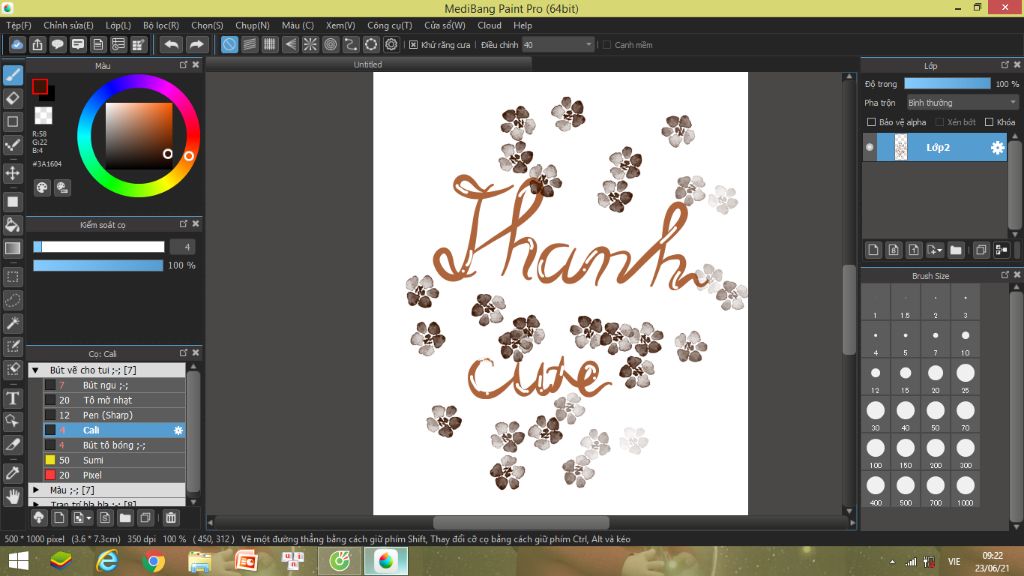Viewport: 1024px width, 576px height.
Task: Enable the crisscross grid snap guide
Action: click(270, 44)
